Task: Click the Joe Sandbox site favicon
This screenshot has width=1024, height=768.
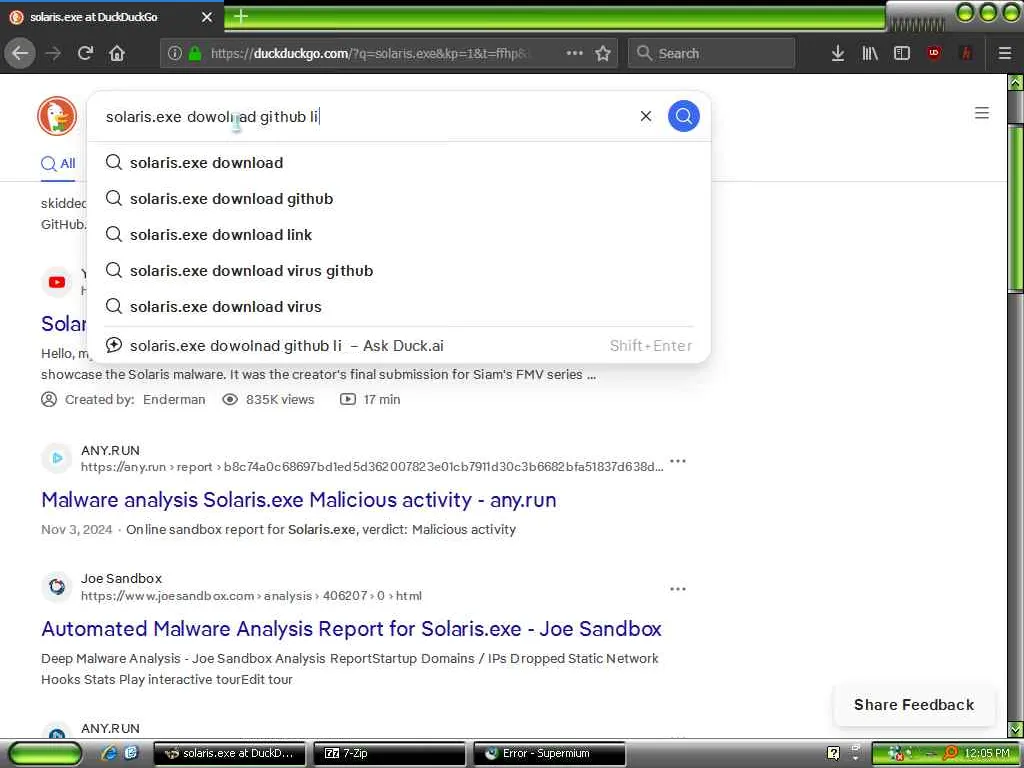Action: (57, 586)
